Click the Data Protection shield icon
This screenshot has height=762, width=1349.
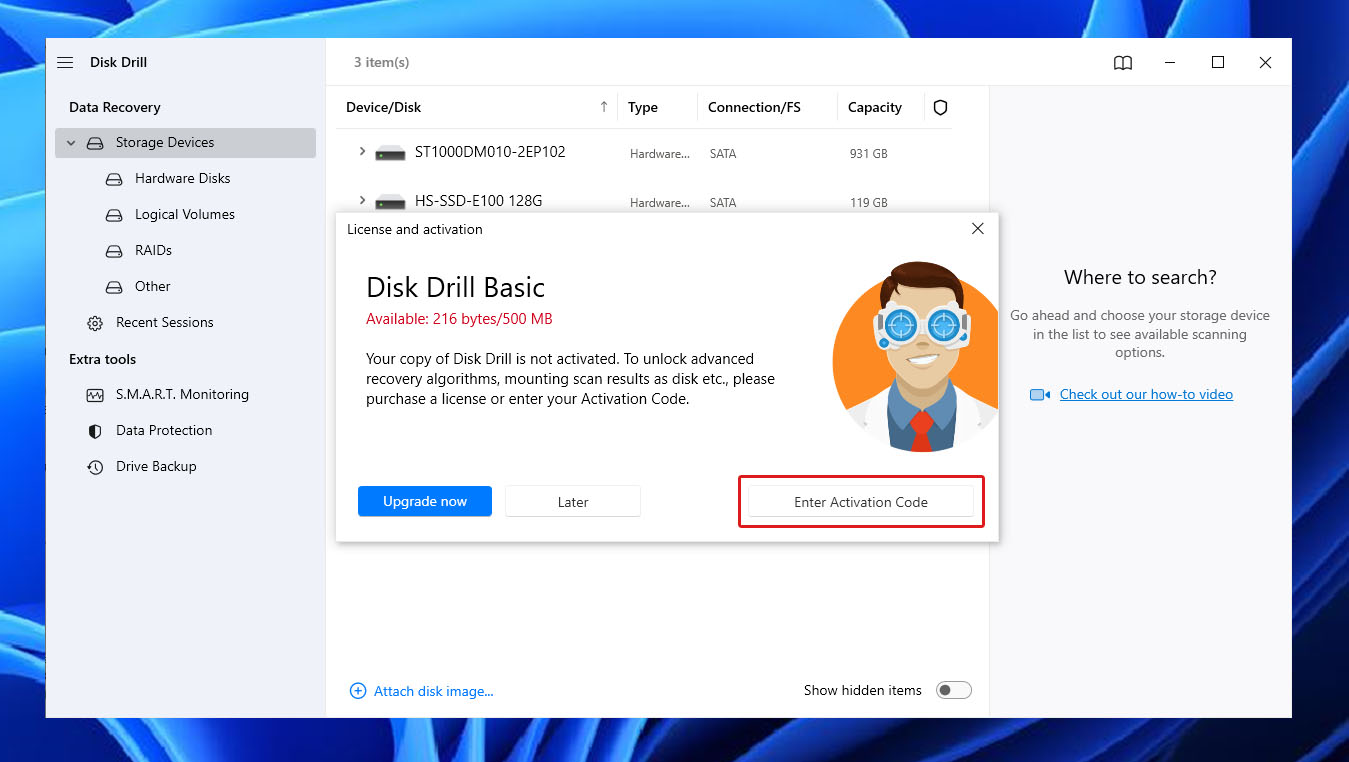pyautogui.click(x=95, y=431)
